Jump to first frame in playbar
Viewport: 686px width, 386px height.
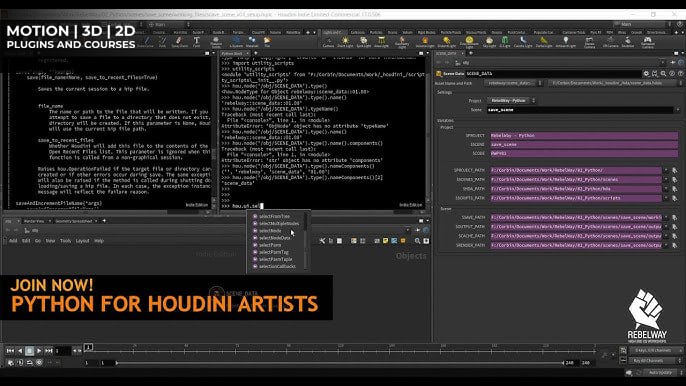10,351
